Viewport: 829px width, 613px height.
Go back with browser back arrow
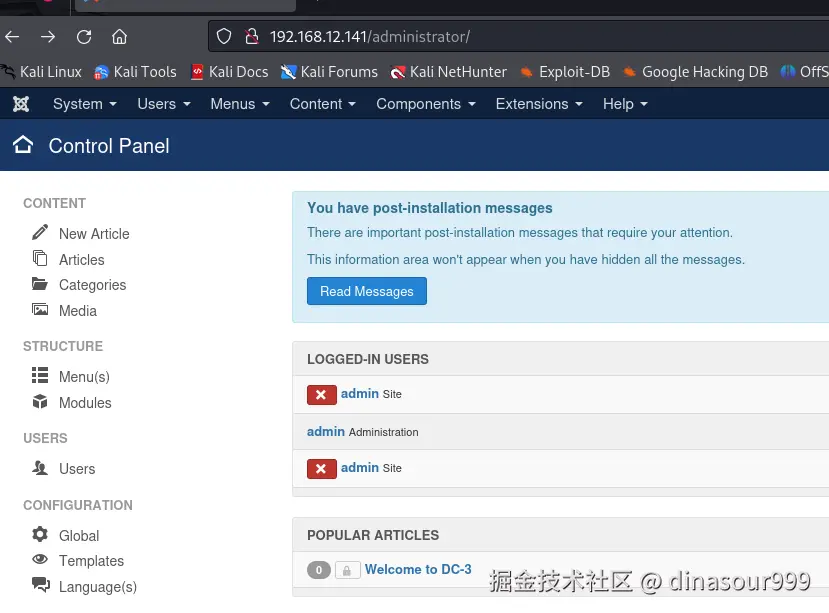click(12, 36)
